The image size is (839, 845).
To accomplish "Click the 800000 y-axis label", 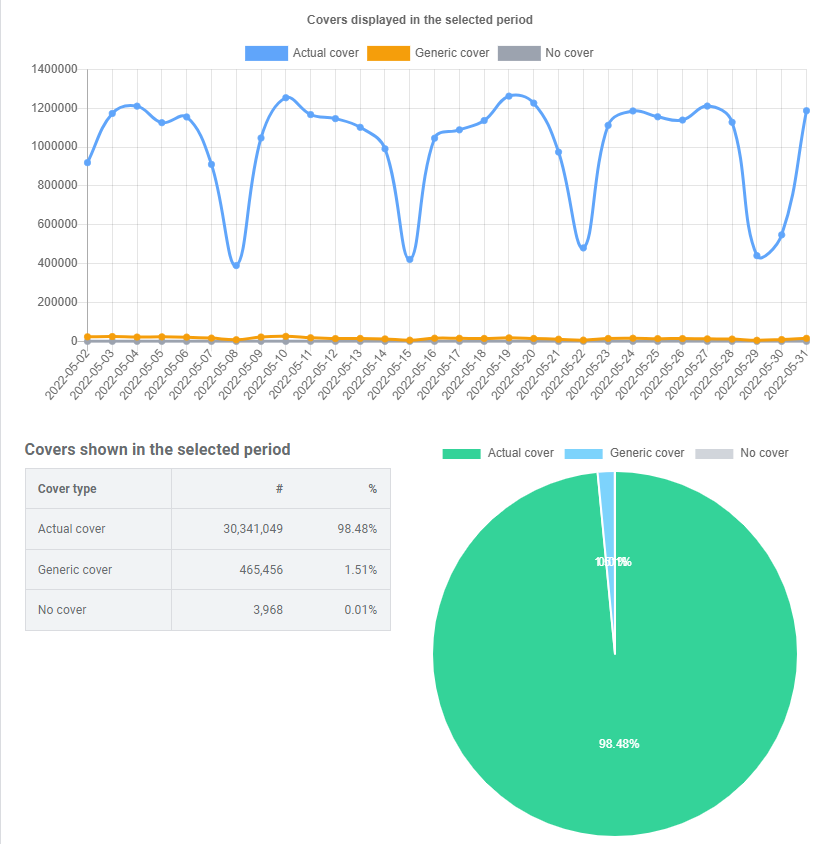I will pos(57,185).
